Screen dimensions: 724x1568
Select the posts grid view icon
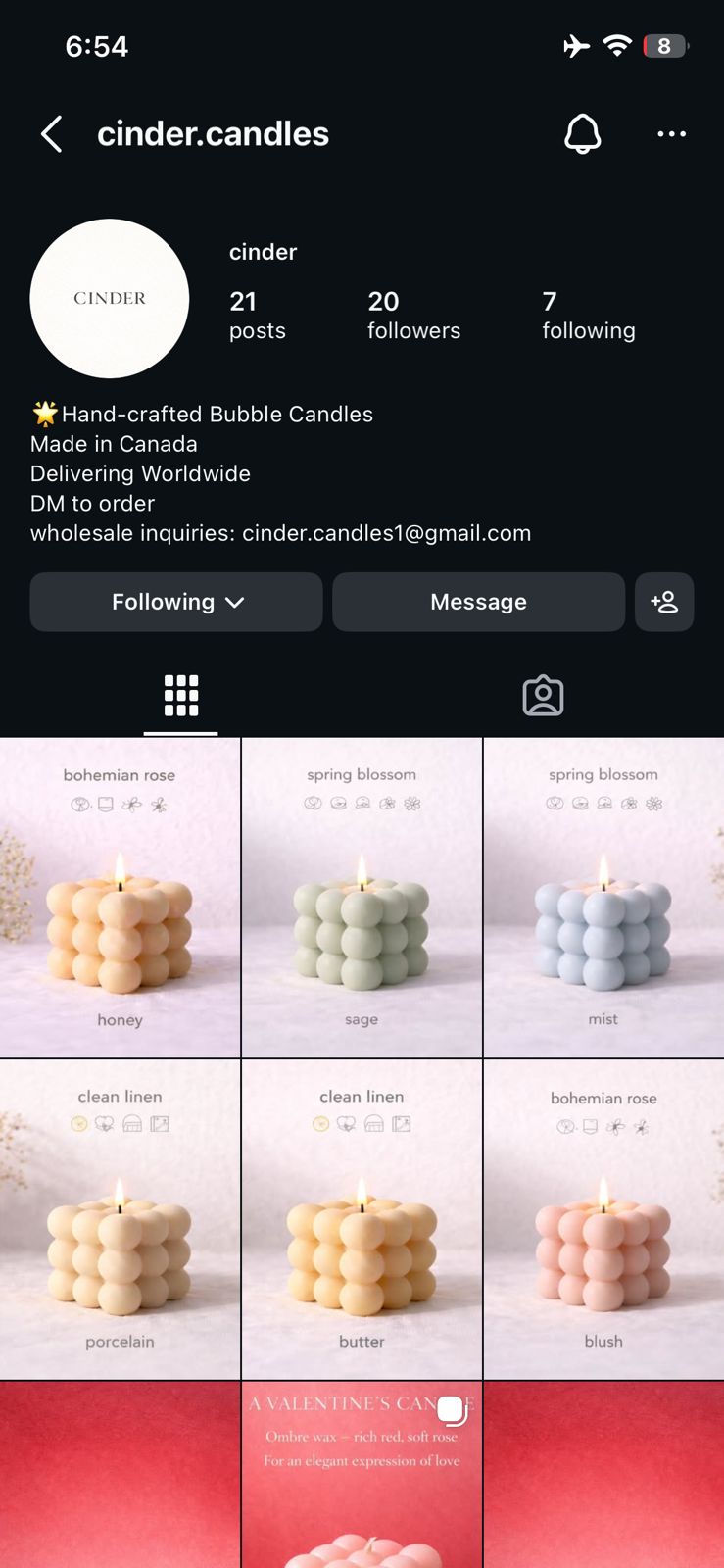[181, 696]
